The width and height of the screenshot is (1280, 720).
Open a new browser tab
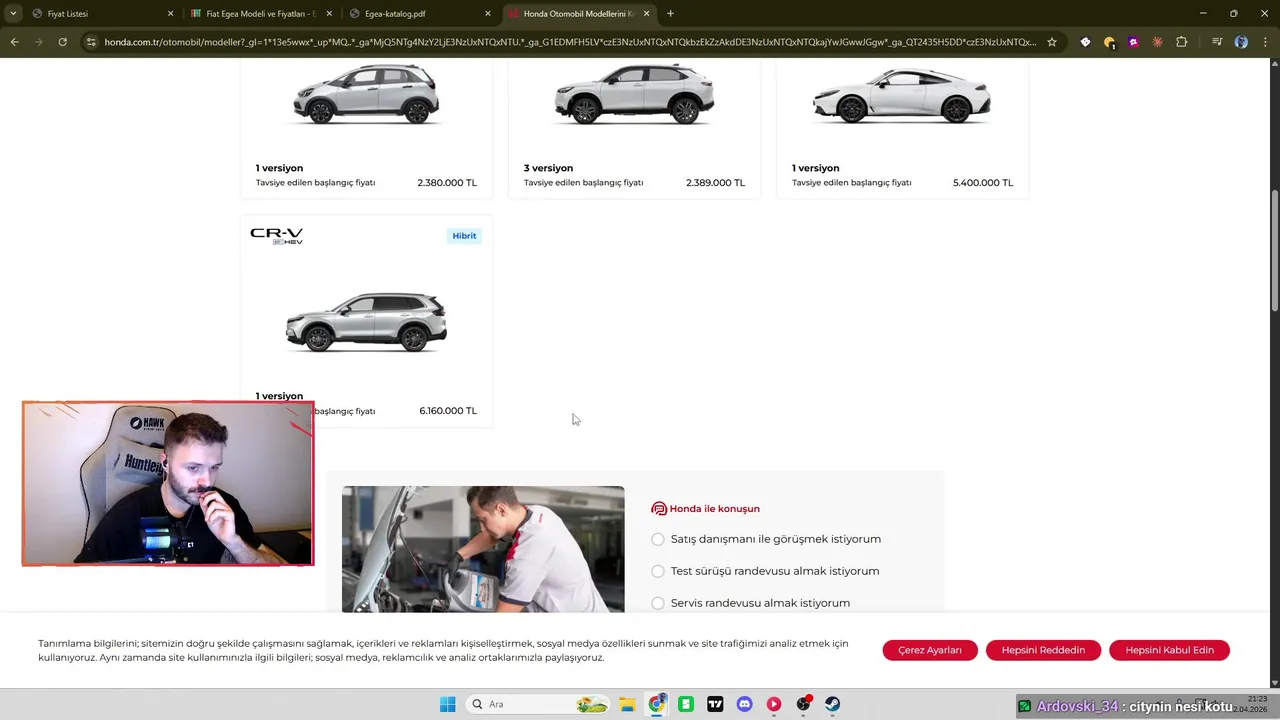[670, 14]
